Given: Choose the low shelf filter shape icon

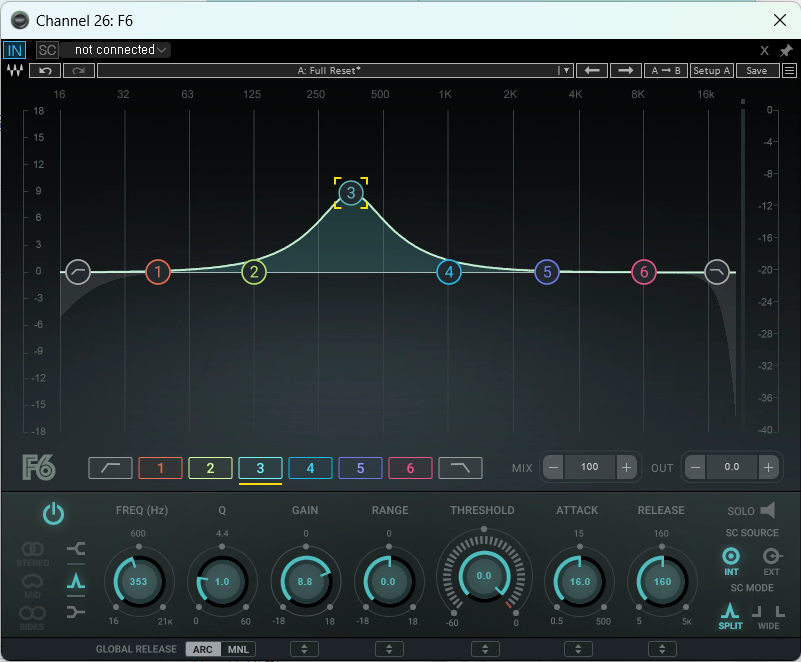Looking at the screenshot, I should coord(76,548).
